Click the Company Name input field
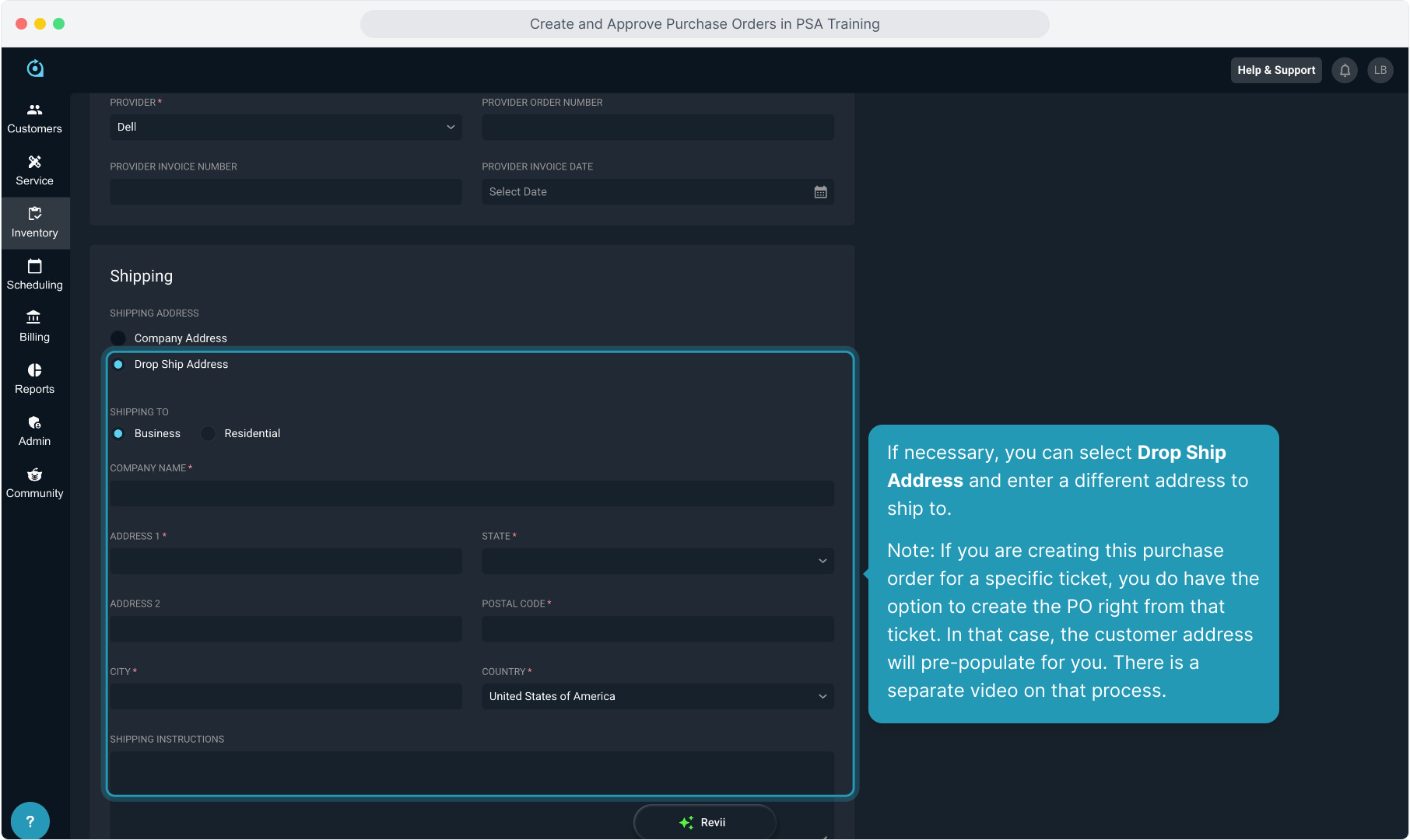The image size is (1410, 840). click(472, 494)
